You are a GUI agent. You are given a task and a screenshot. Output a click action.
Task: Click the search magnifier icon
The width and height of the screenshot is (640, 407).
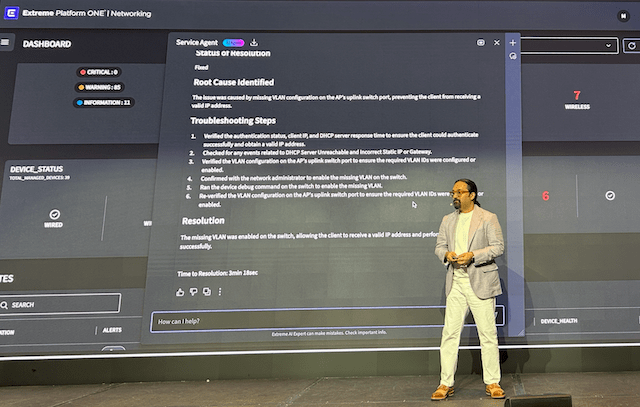pyautogui.click(x=4, y=305)
